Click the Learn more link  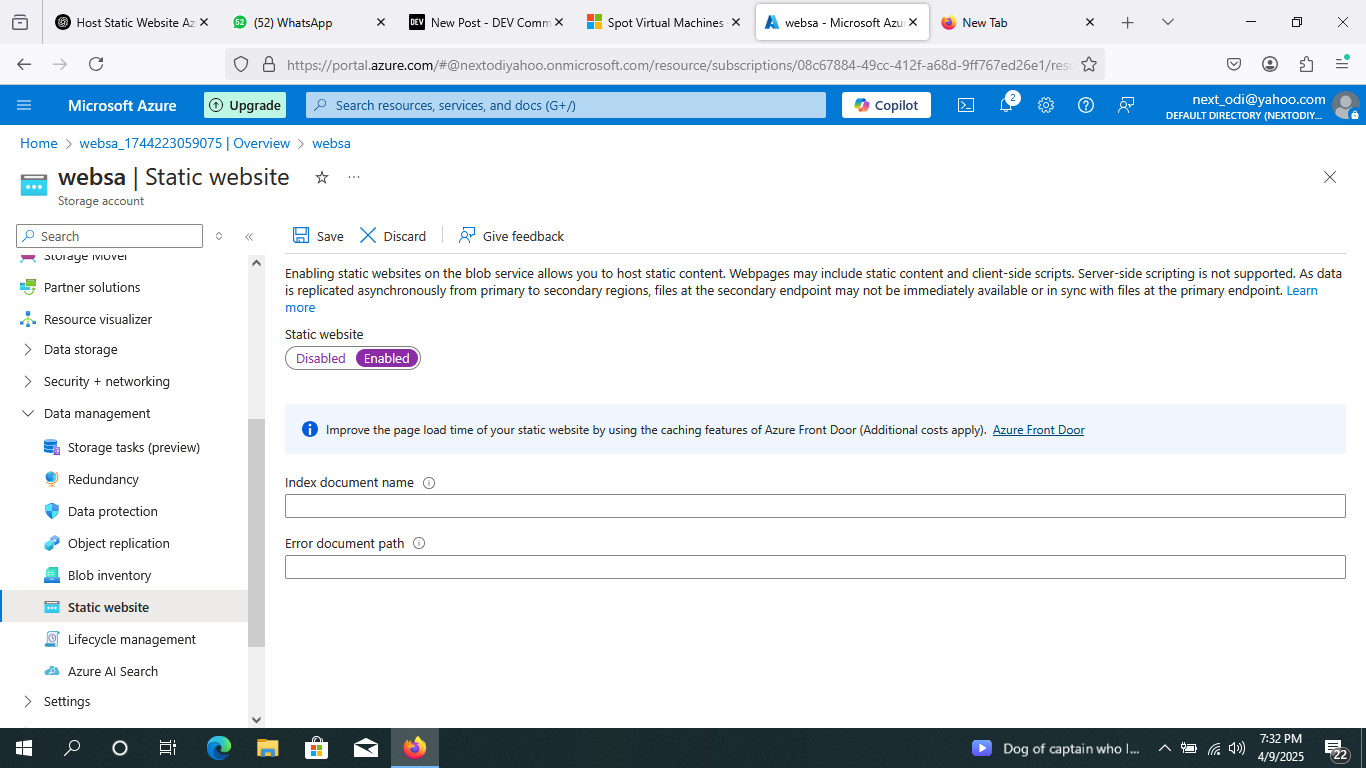pos(1301,291)
